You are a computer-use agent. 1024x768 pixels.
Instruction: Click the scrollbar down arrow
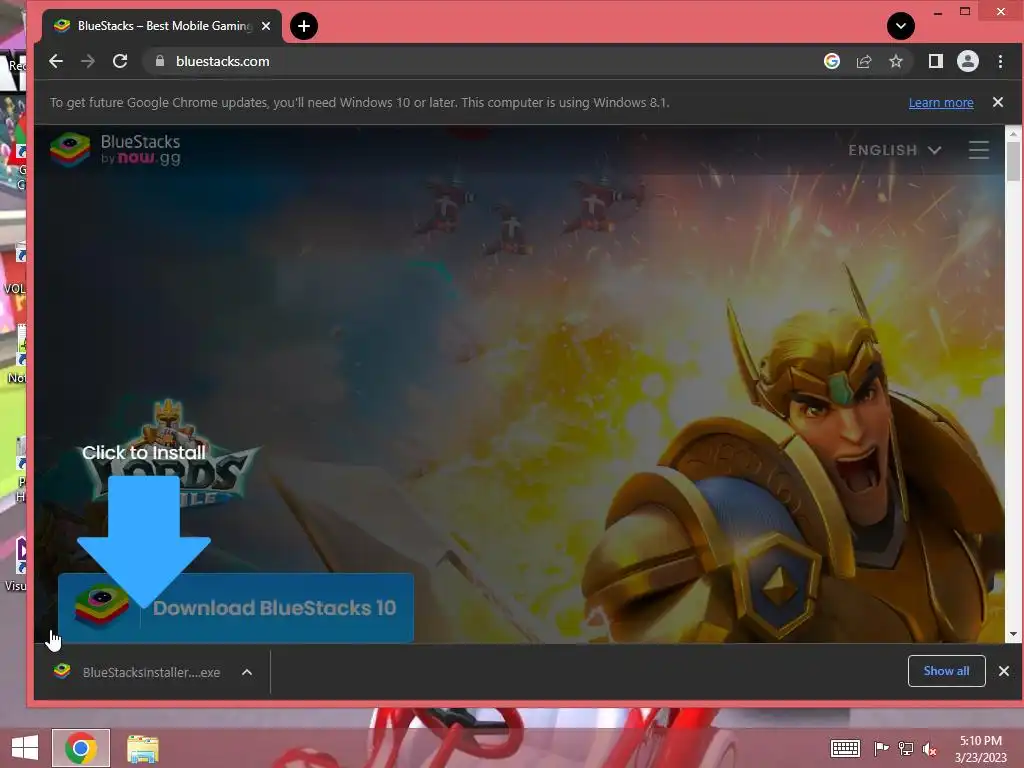1013,634
